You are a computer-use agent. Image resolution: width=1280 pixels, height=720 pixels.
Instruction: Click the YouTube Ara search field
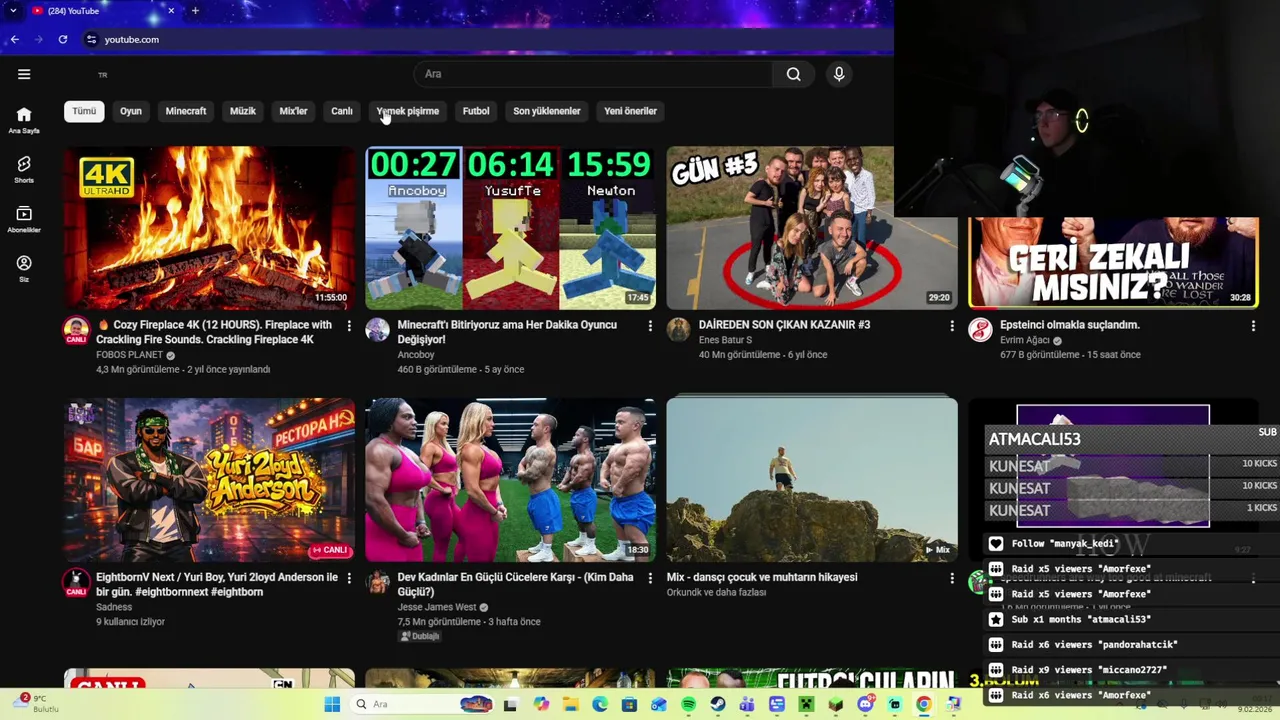[593, 74]
